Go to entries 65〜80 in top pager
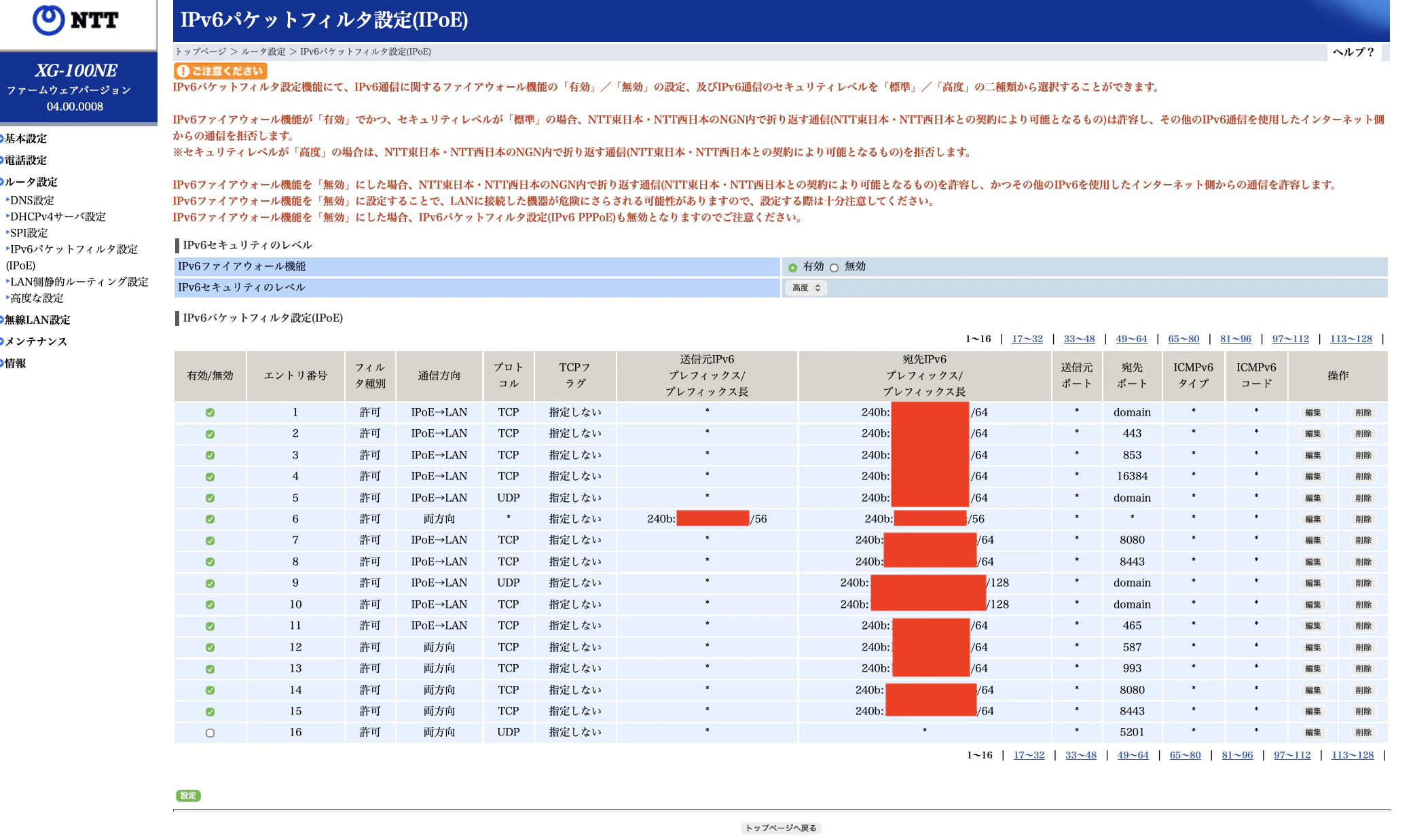 pos(1183,339)
